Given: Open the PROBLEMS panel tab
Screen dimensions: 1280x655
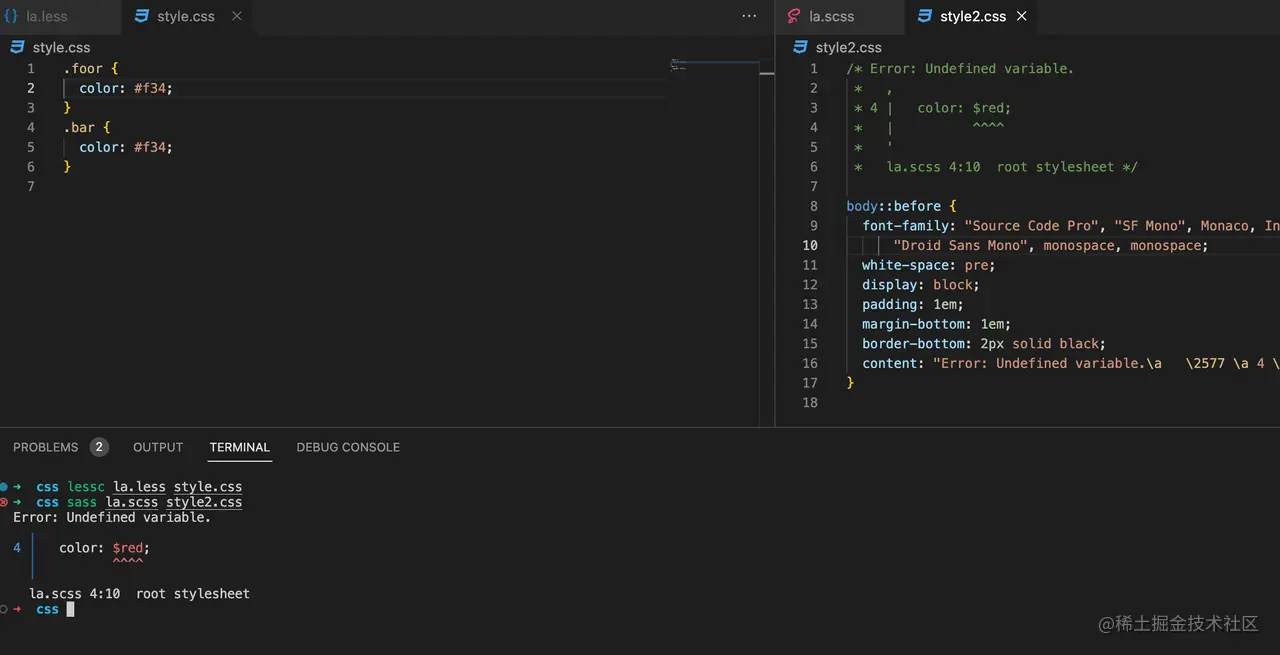Looking at the screenshot, I should click(45, 447).
